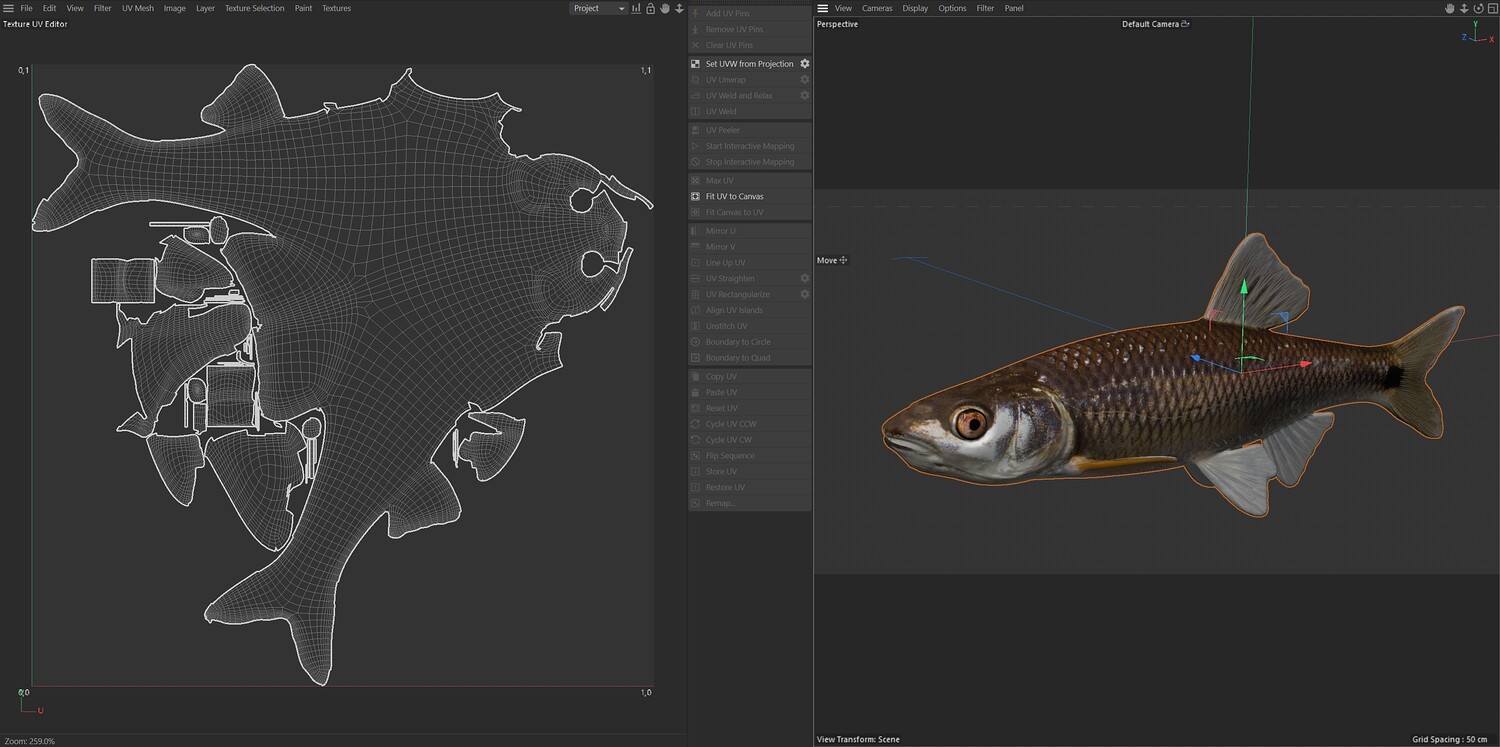Open the Project dropdown
This screenshot has height=747, width=1500.
(598, 8)
